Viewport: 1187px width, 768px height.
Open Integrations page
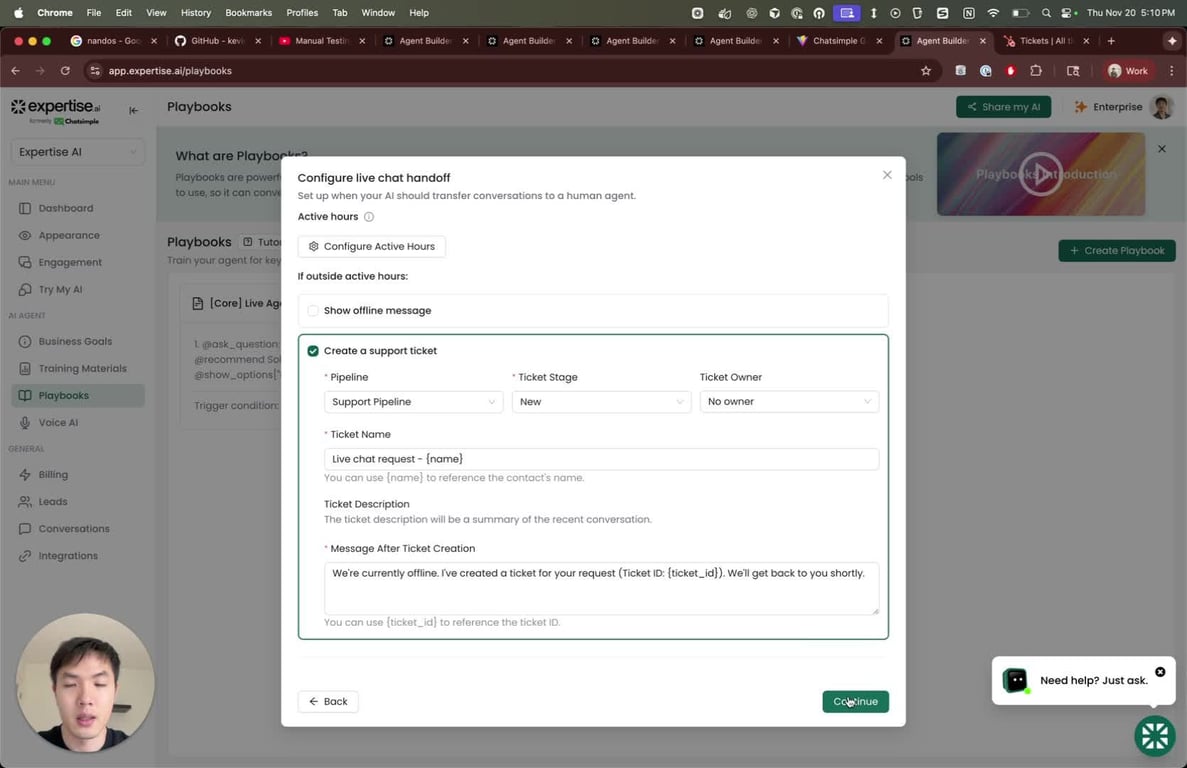tap(67, 555)
